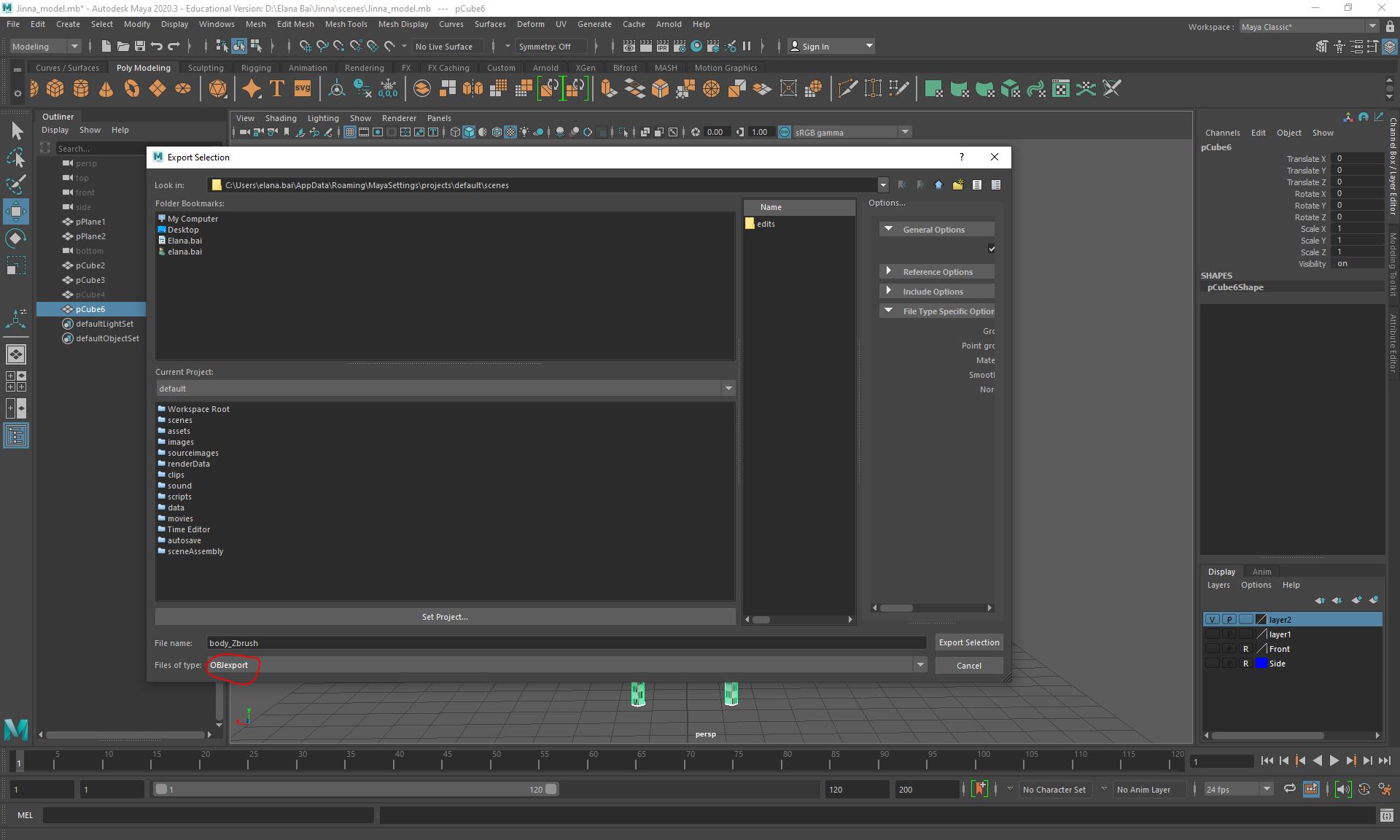This screenshot has height=840, width=1400.
Task: Create a polygon cube from the shelf
Action: pyautogui.click(x=55, y=88)
